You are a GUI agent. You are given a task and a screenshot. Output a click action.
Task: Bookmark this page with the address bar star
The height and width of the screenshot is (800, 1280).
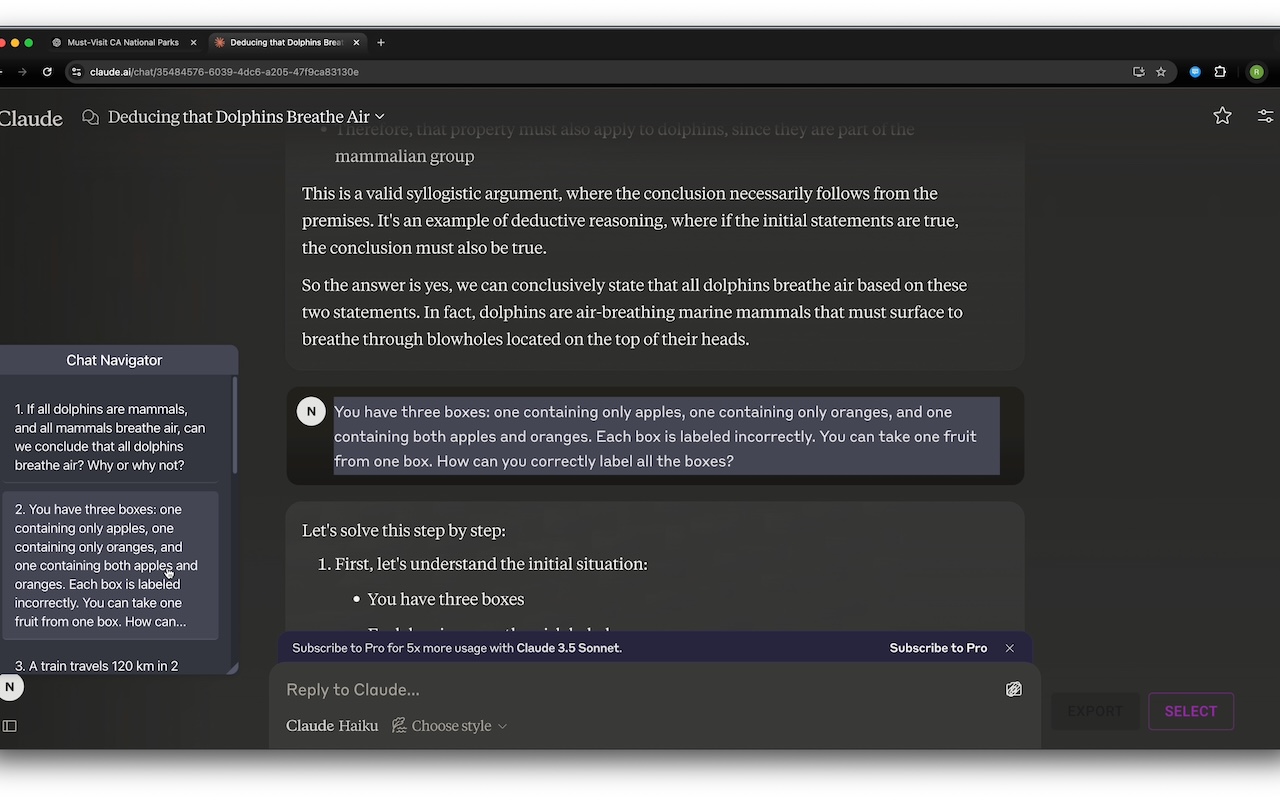coord(1160,72)
